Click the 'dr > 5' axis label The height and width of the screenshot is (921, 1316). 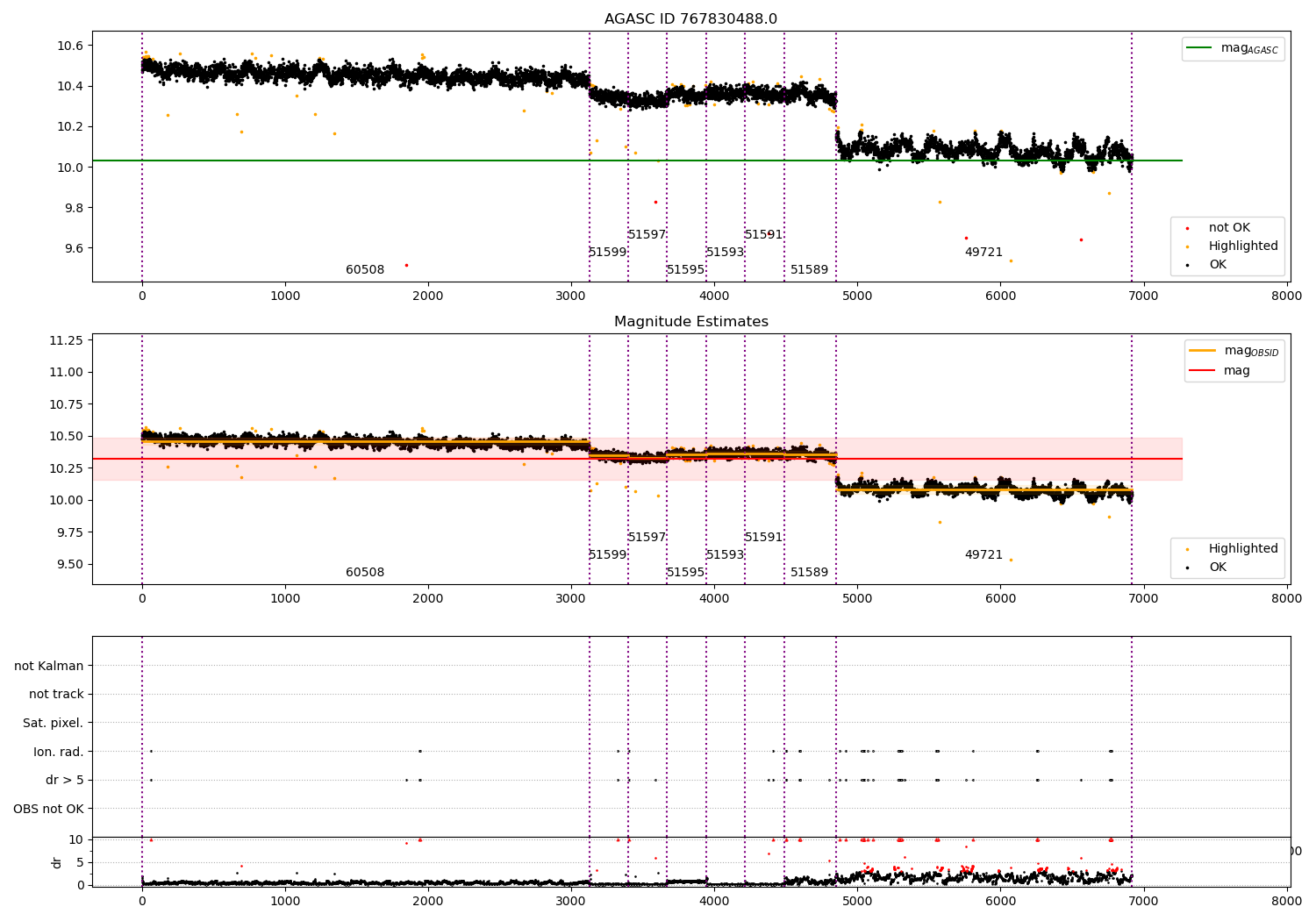(x=65, y=781)
